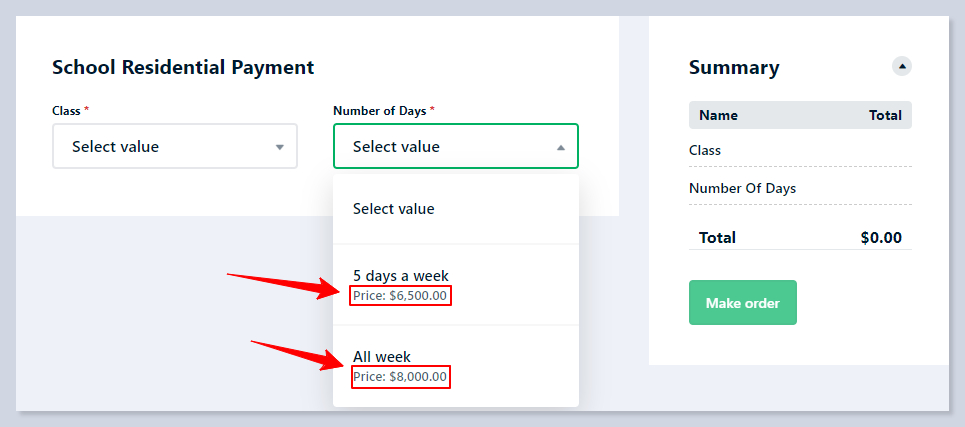The height and width of the screenshot is (427, 965).
Task: Click the Class dropdown arrow
Action: (279, 147)
